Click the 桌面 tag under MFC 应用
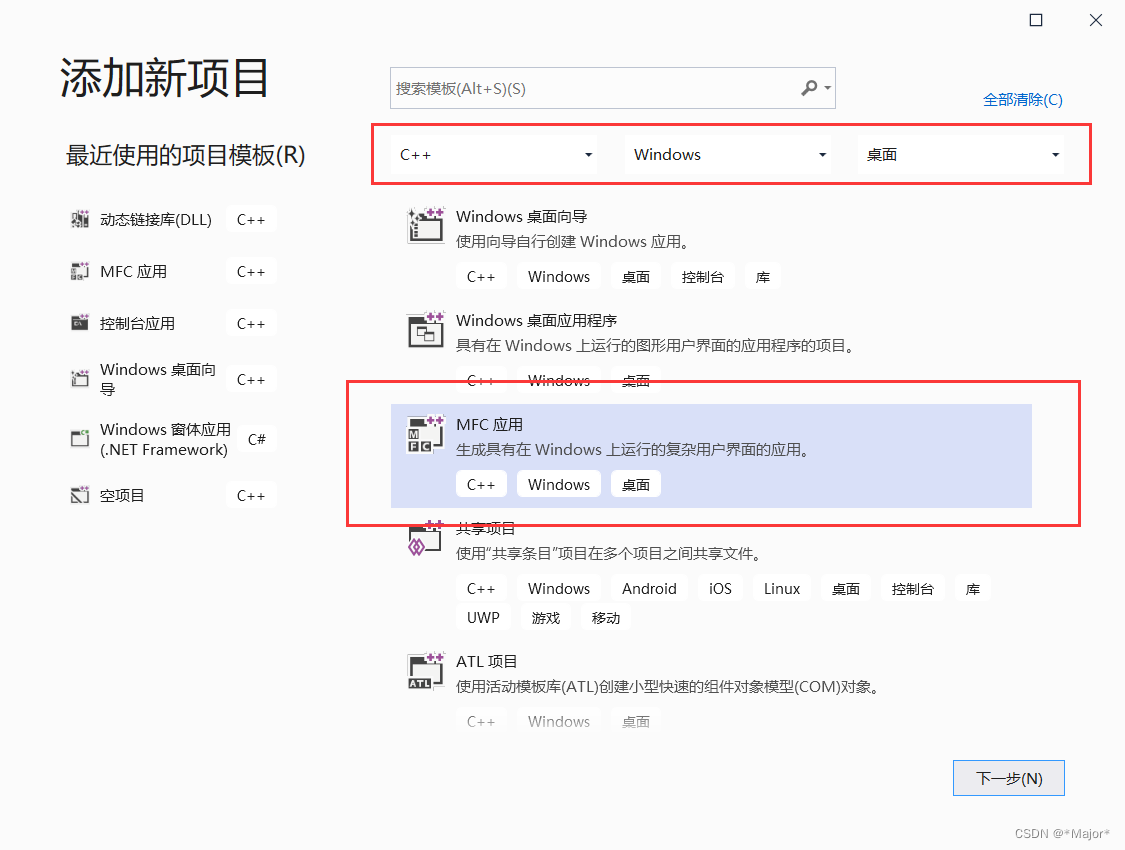This screenshot has width=1125, height=850. point(636,485)
